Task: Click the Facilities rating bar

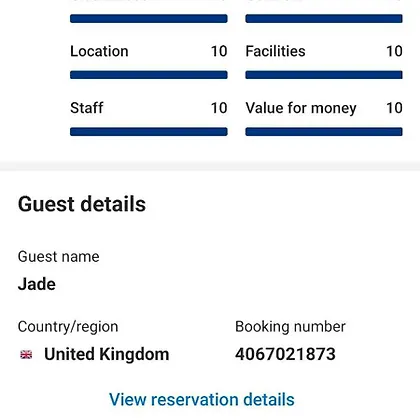Action: pyautogui.click(x=324, y=75)
